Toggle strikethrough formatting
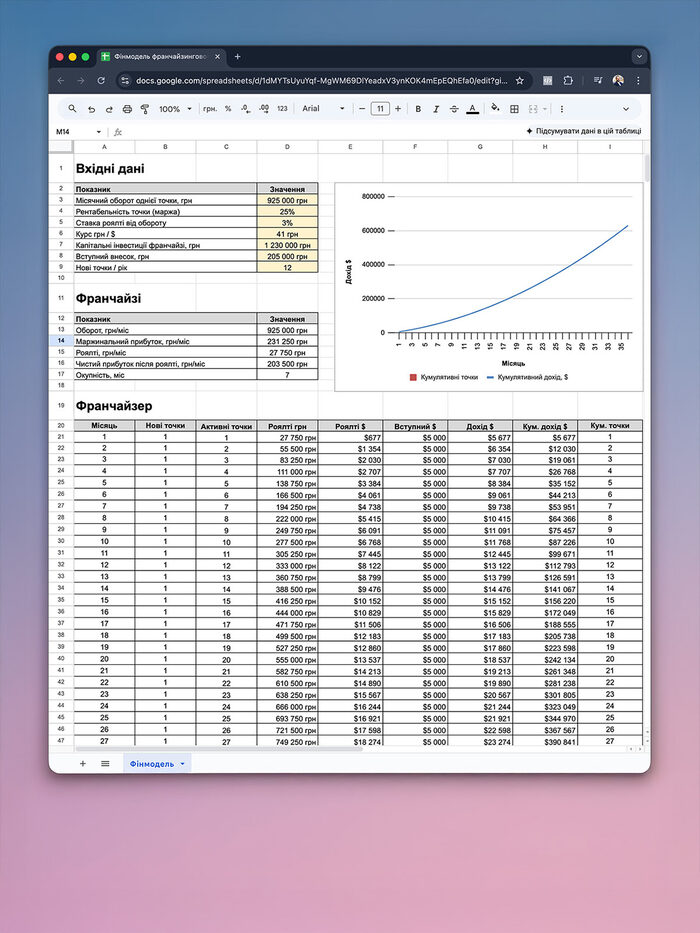The image size is (700, 933). (x=454, y=109)
